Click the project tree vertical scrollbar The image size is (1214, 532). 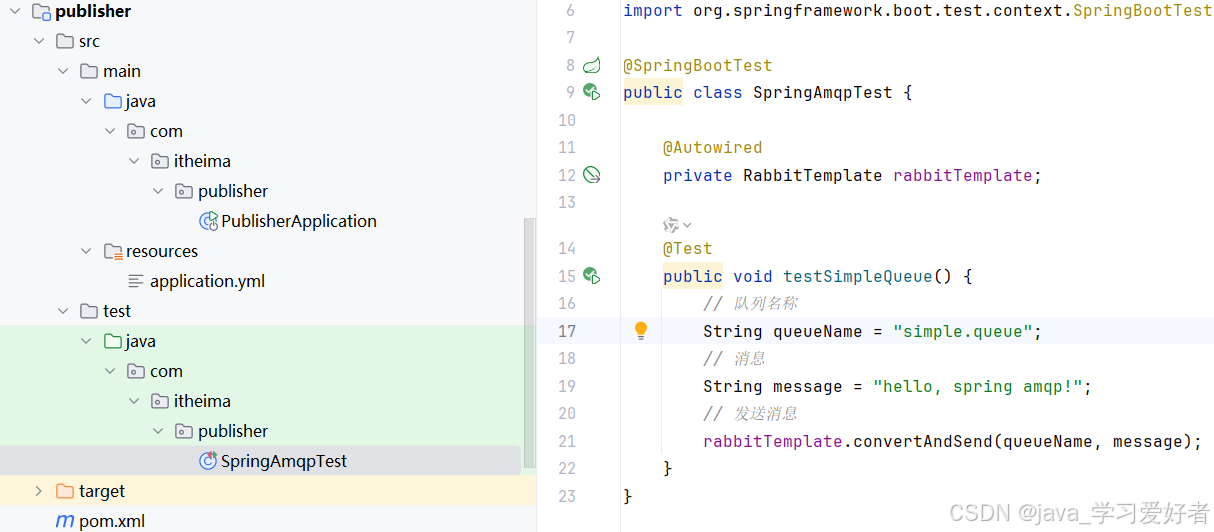tap(530, 343)
